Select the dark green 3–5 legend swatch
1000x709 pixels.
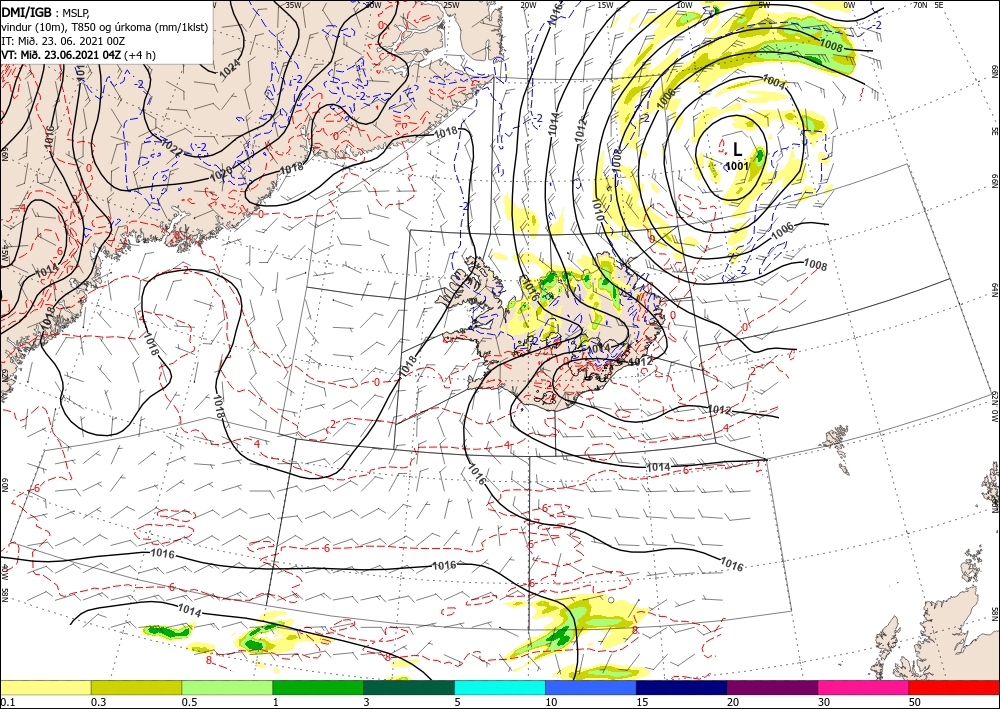click(x=409, y=687)
